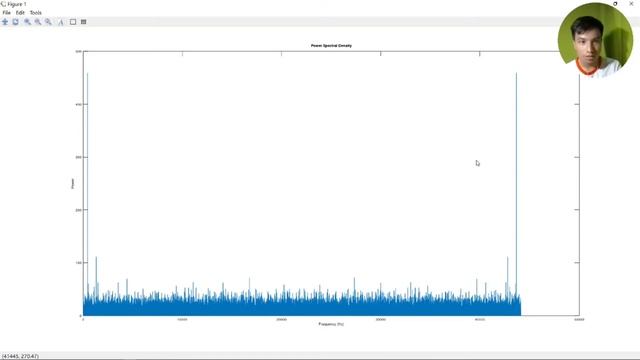Image resolution: width=640 pixels, height=360 pixels.
Task: Select the Insert Text tool
Action: coord(60,22)
